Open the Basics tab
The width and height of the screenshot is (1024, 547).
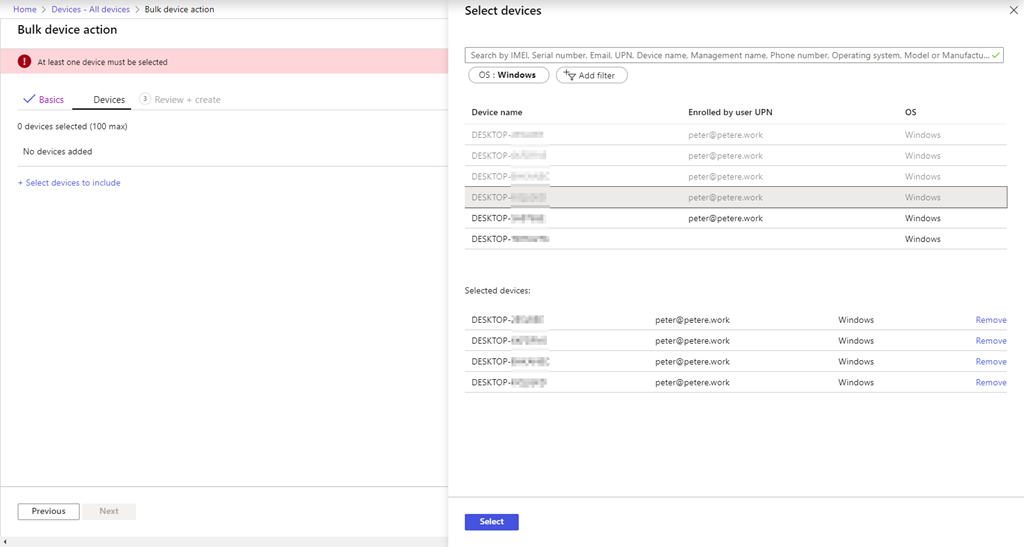(43, 100)
